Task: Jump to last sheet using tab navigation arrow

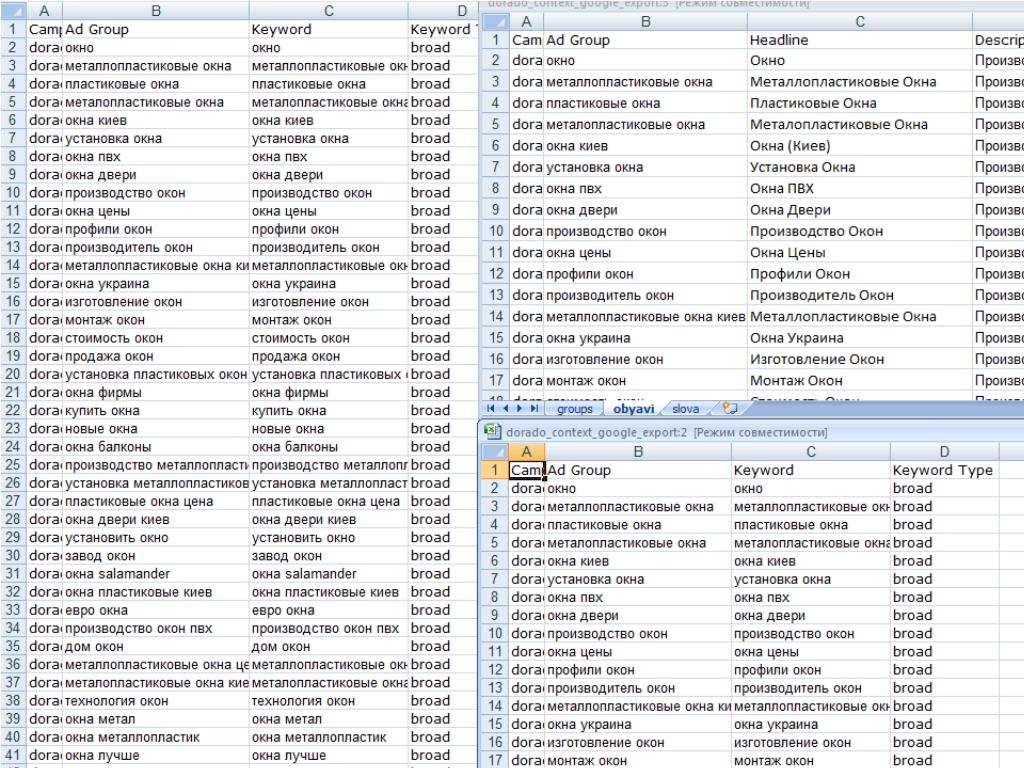Action: coord(534,409)
